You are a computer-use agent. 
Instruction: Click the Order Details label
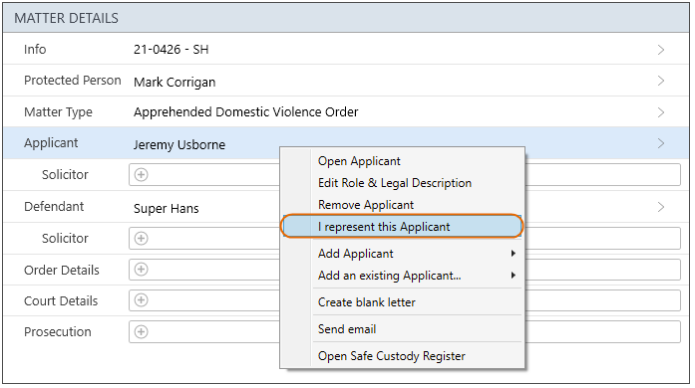(x=62, y=270)
